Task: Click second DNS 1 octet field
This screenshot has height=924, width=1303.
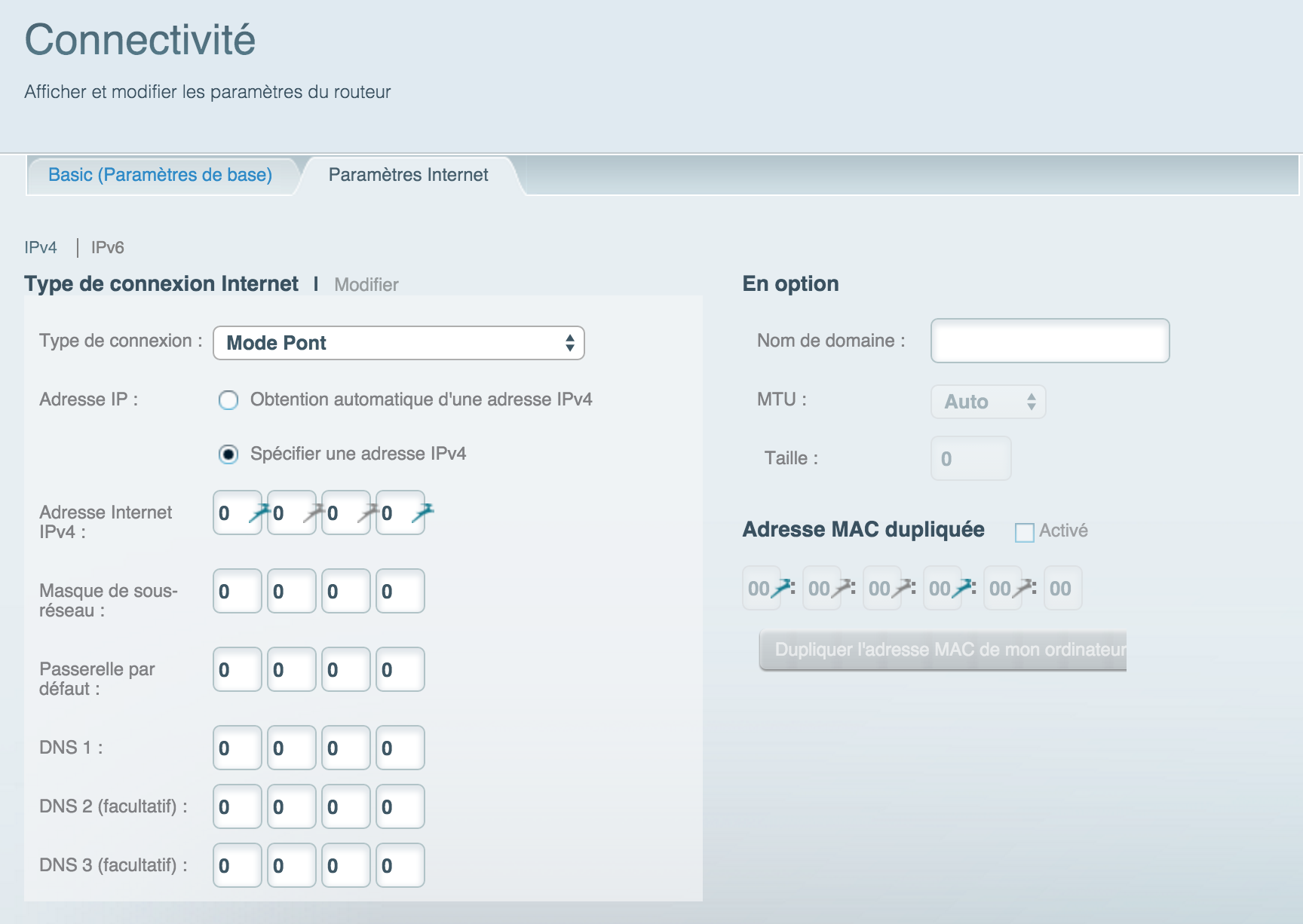Action: pyautogui.click(x=292, y=748)
